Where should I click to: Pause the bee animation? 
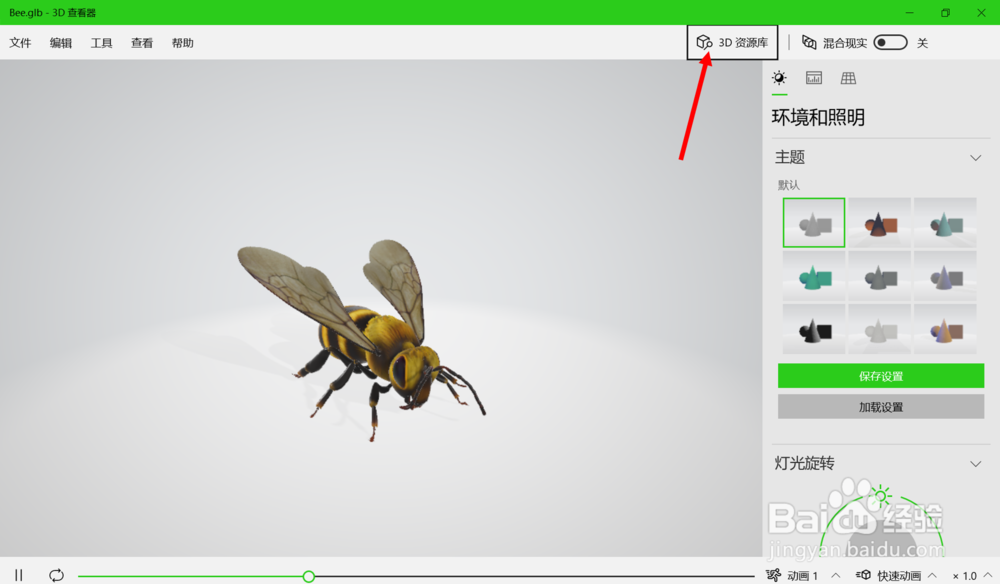click(x=18, y=575)
